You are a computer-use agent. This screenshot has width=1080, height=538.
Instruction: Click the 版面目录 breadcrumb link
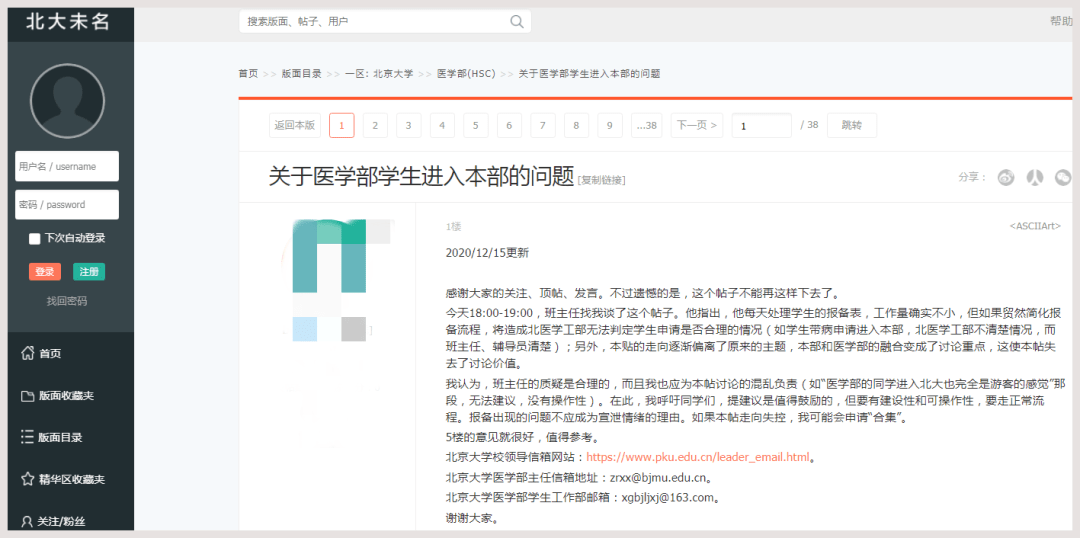(302, 74)
